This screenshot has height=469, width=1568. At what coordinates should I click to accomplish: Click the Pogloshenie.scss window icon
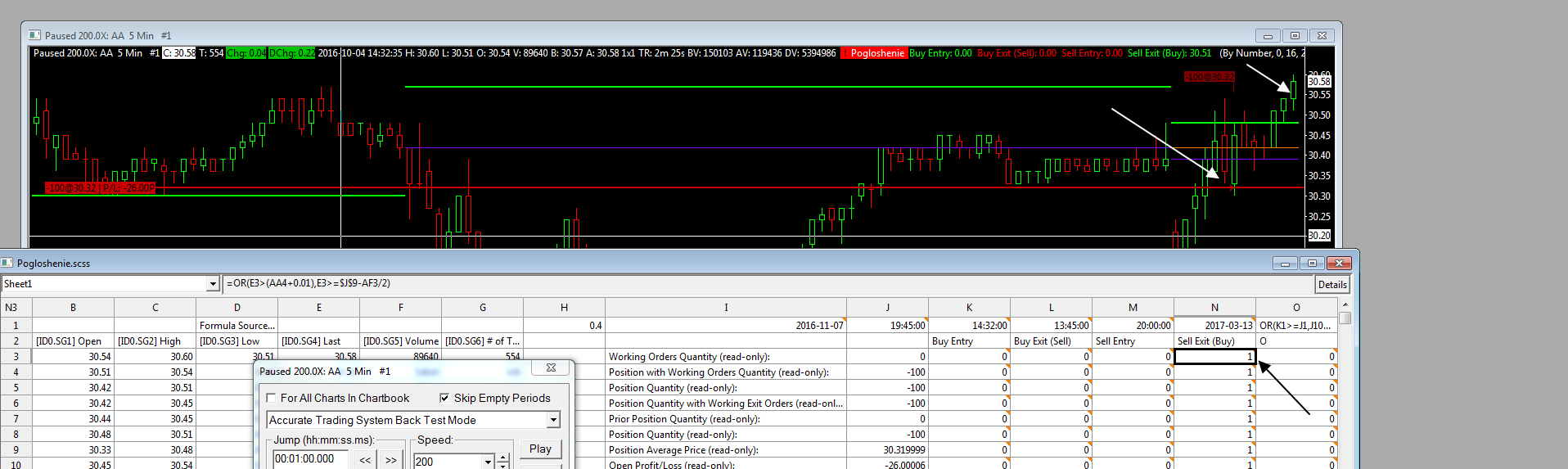tap(7, 263)
